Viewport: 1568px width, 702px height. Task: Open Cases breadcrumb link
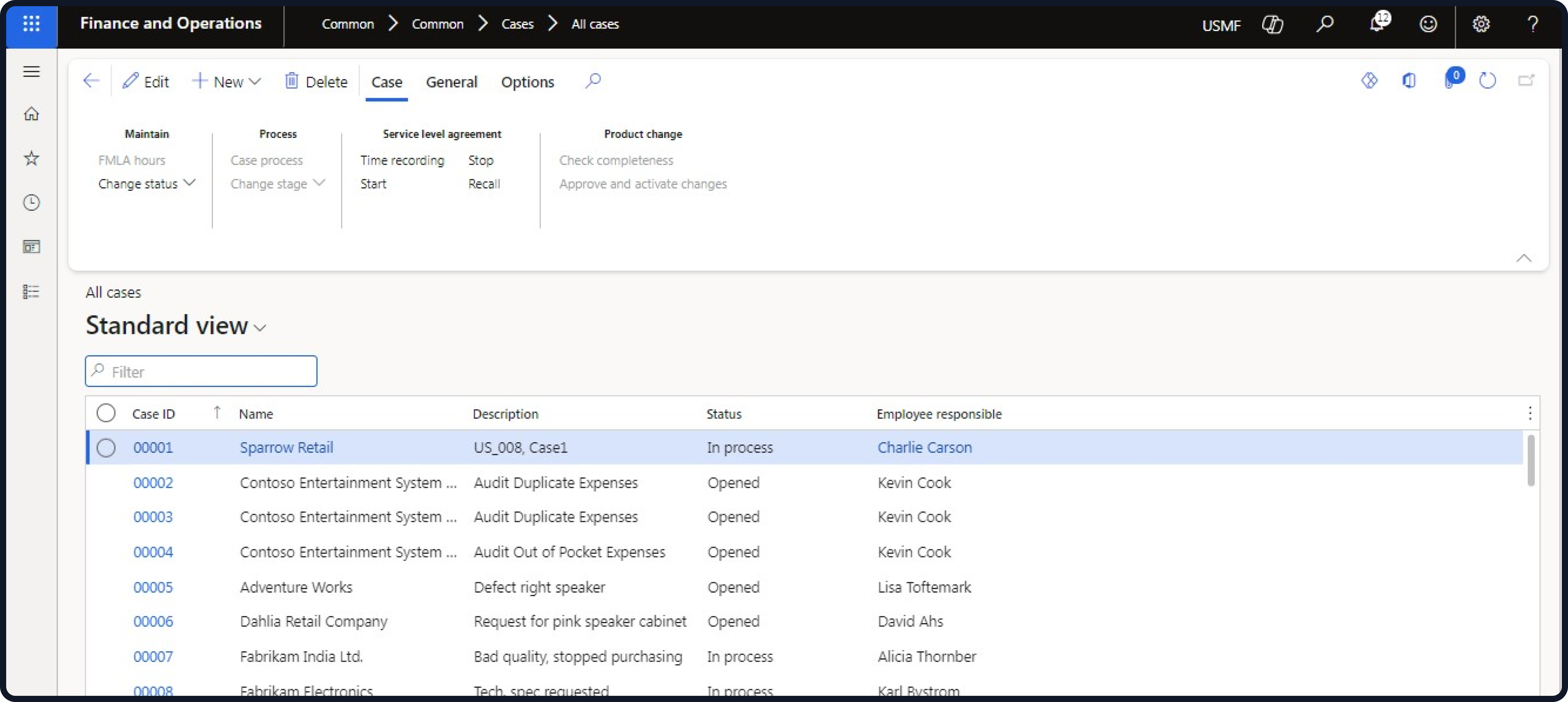517,24
